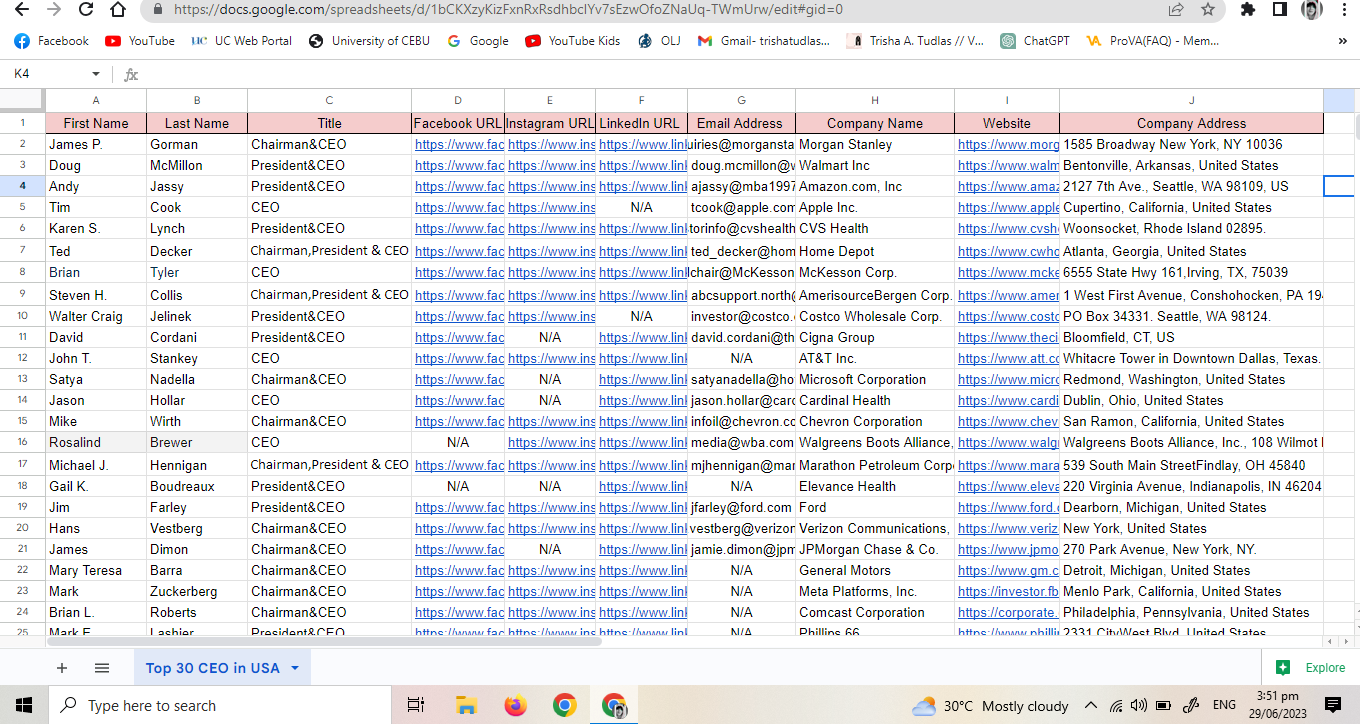Click the fx formula bar icon

tap(131, 75)
